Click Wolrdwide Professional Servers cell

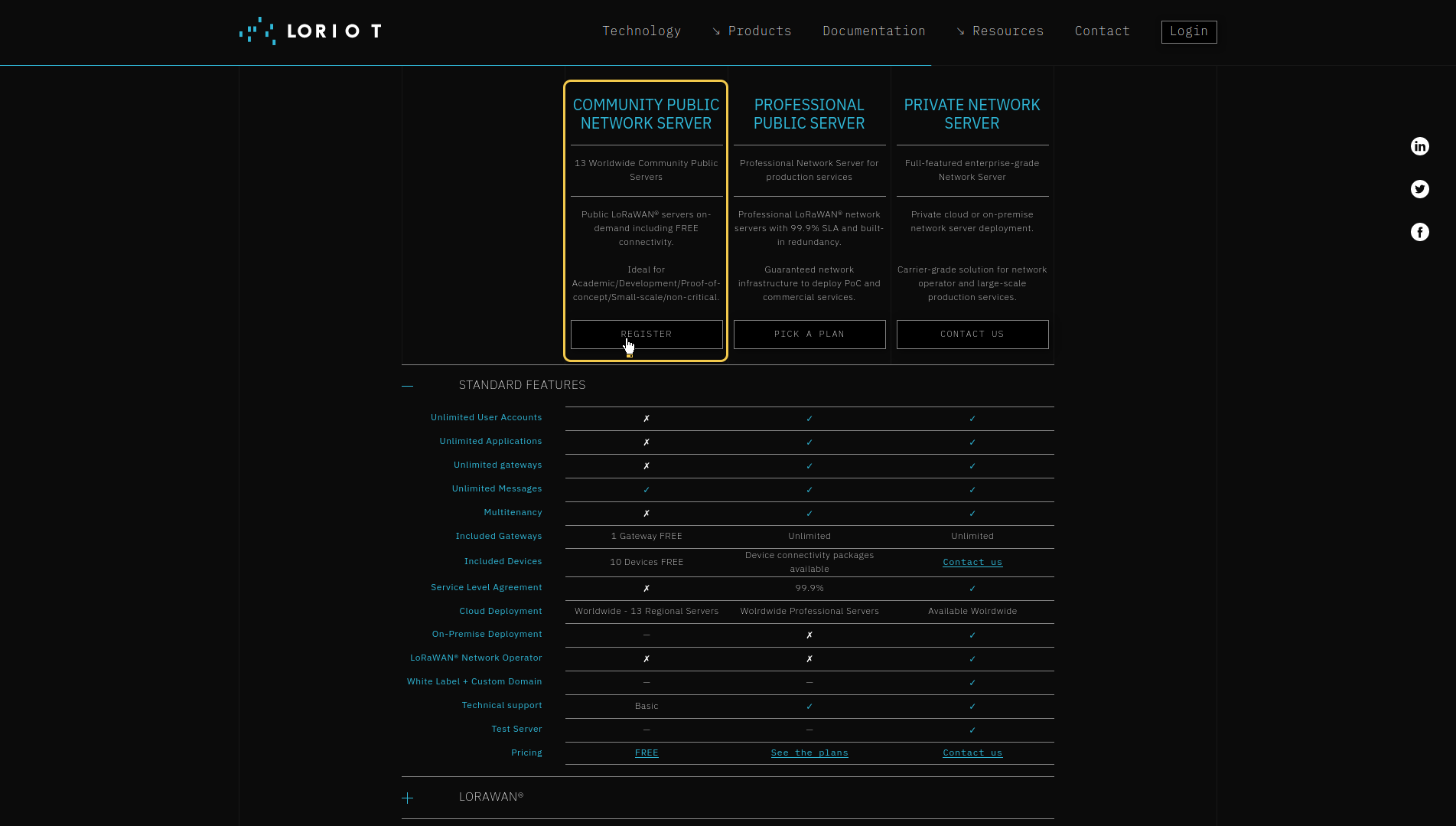pos(809,612)
